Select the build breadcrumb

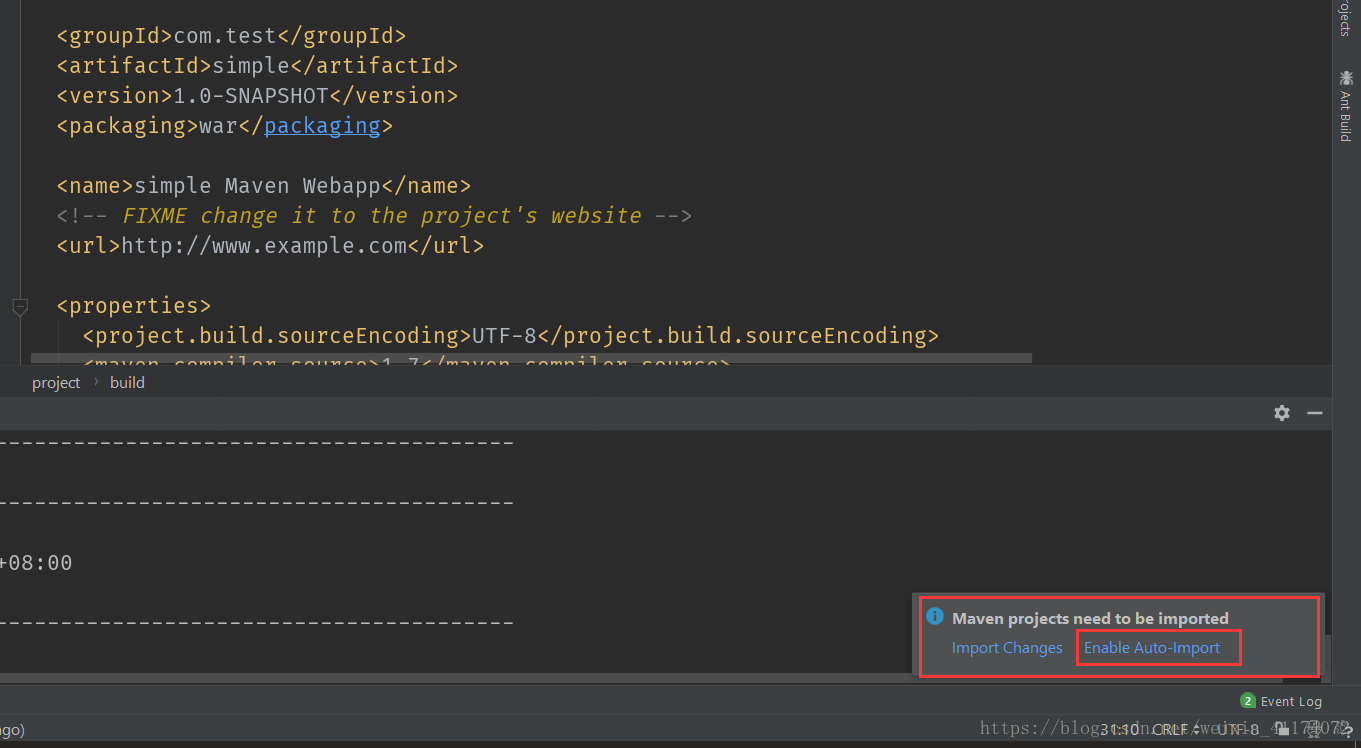click(127, 383)
